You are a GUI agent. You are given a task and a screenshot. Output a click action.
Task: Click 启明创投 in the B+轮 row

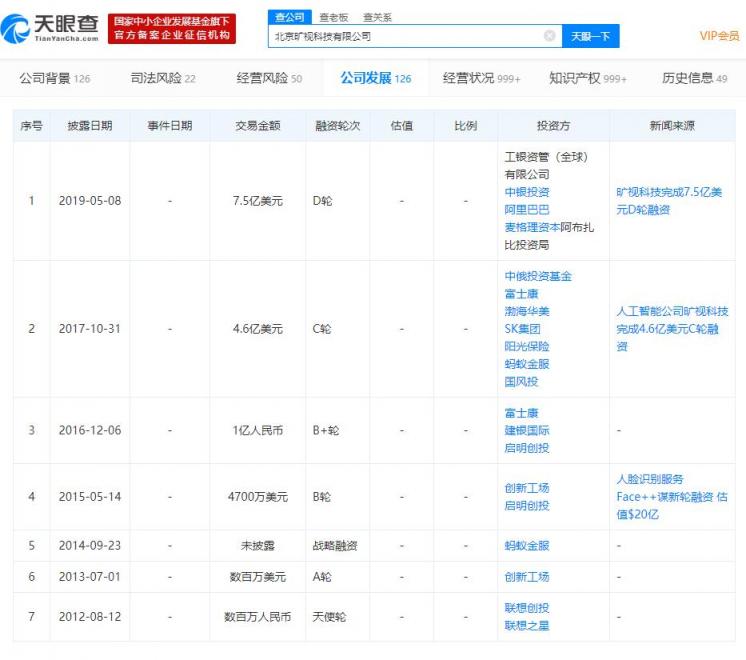(527, 448)
